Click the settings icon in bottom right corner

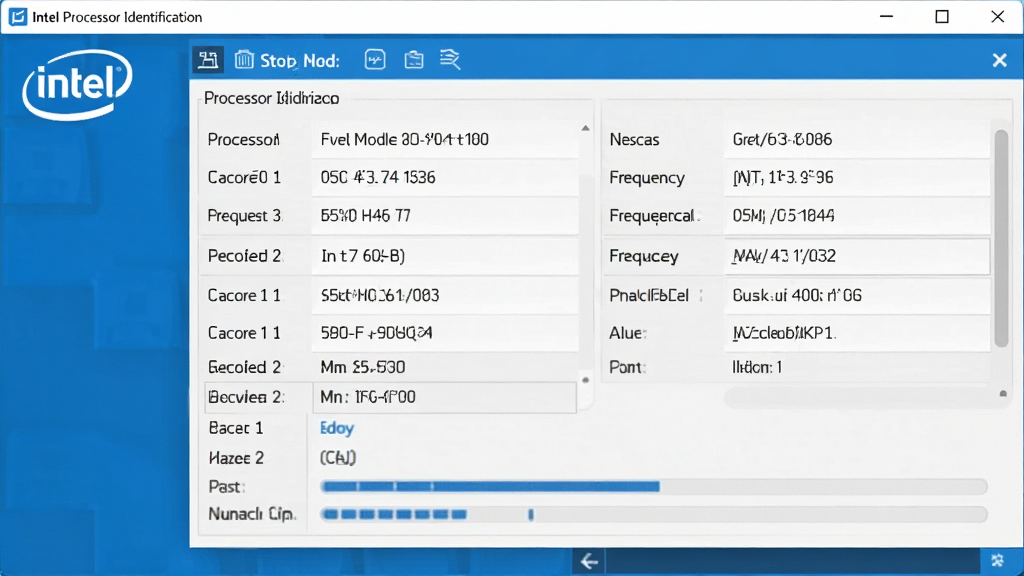click(997, 560)
